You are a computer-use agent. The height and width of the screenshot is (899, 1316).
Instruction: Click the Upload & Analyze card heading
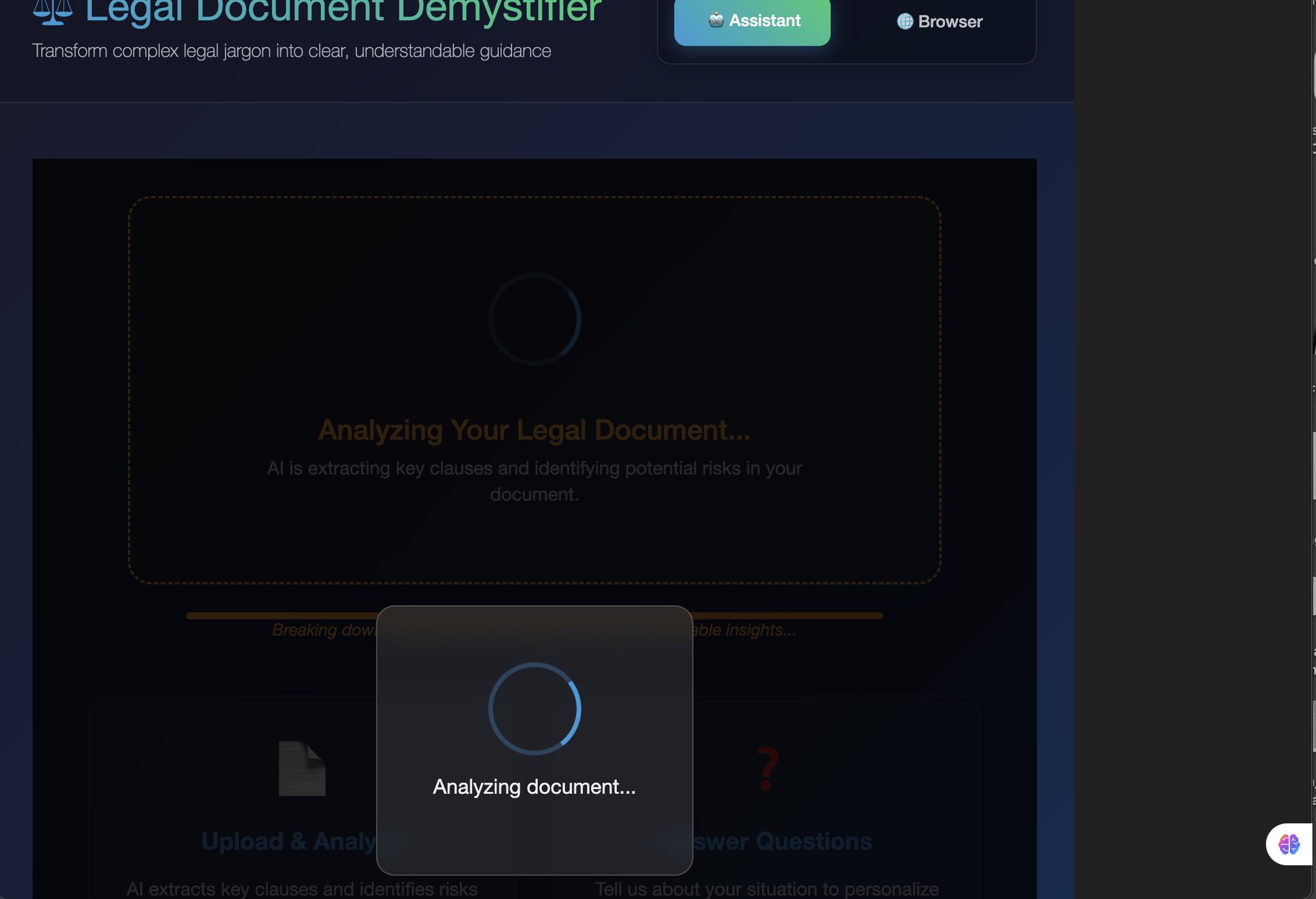[x=289, y=841]
